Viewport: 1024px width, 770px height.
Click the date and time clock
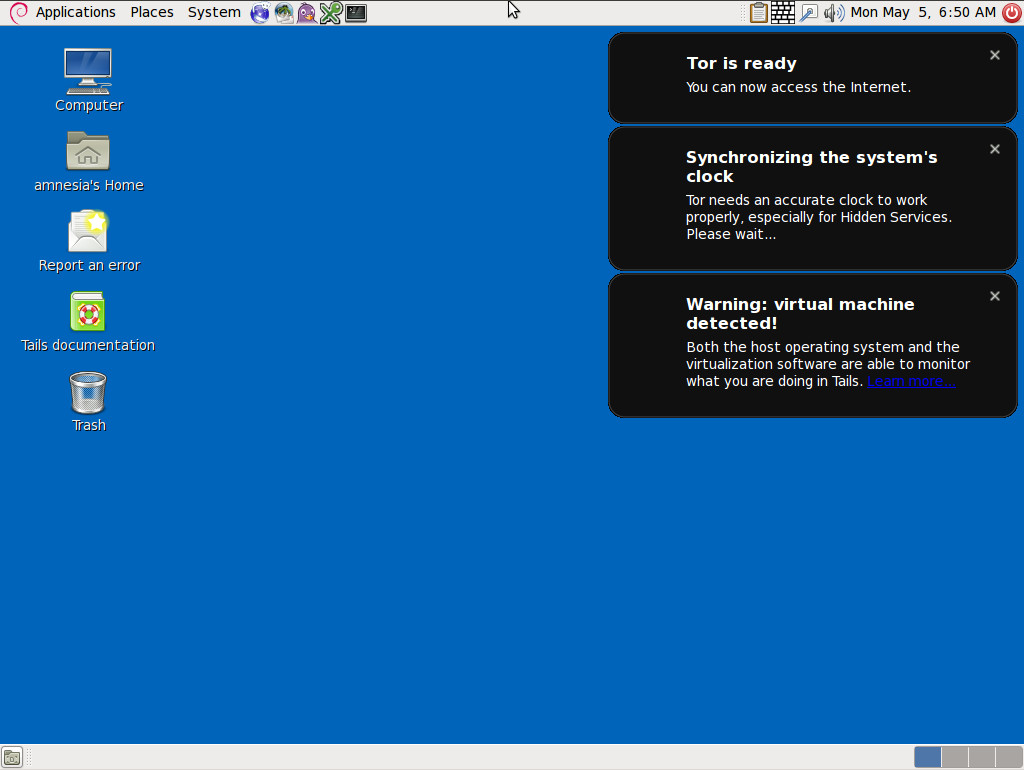[x=922, y=12]
